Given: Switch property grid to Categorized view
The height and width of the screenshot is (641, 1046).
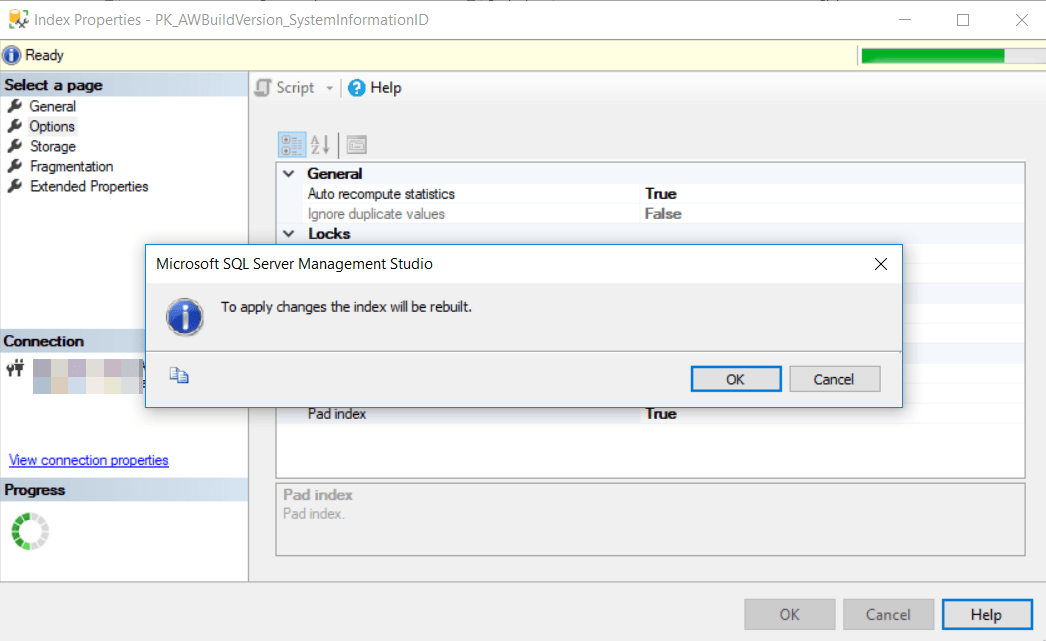Looking at the screenshot, I should click(x=291, y=144).
